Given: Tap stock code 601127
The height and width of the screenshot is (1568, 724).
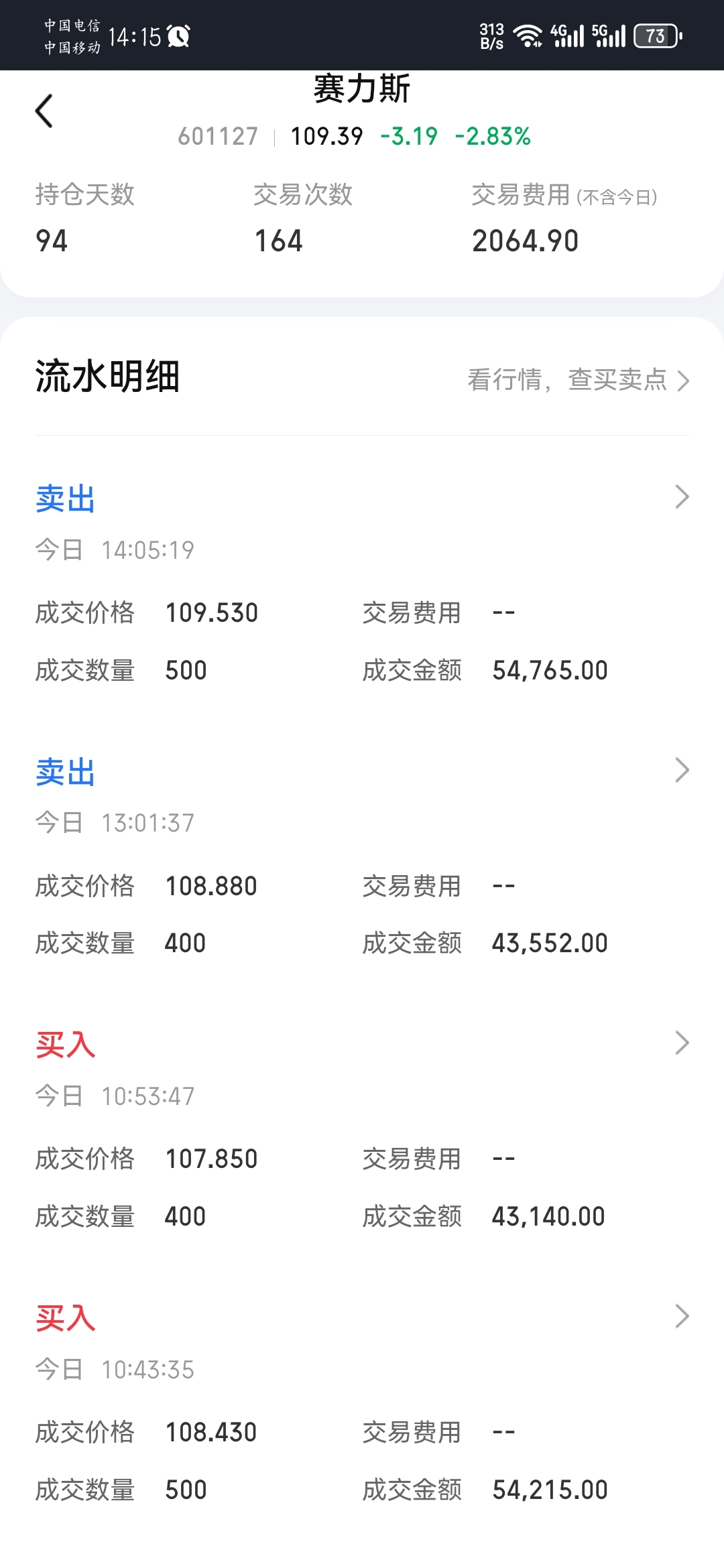Looking at the screenshot, I should tap(218, 137).
